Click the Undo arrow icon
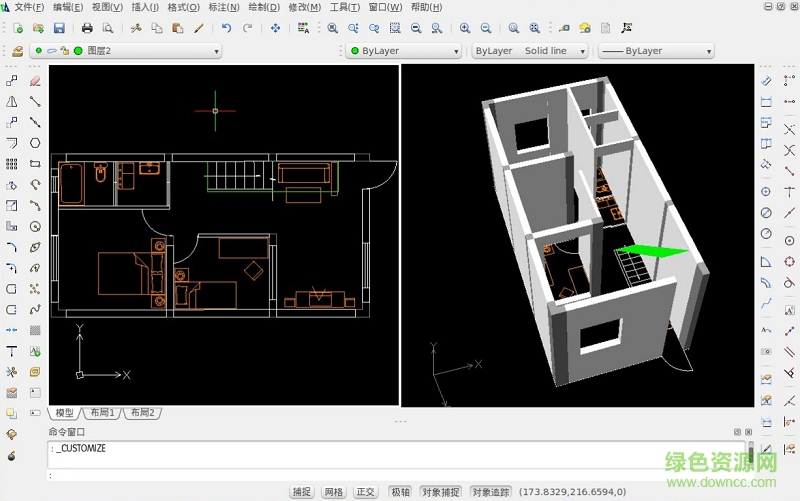Viewport: 800px width, 501px height. click(226, 28)
